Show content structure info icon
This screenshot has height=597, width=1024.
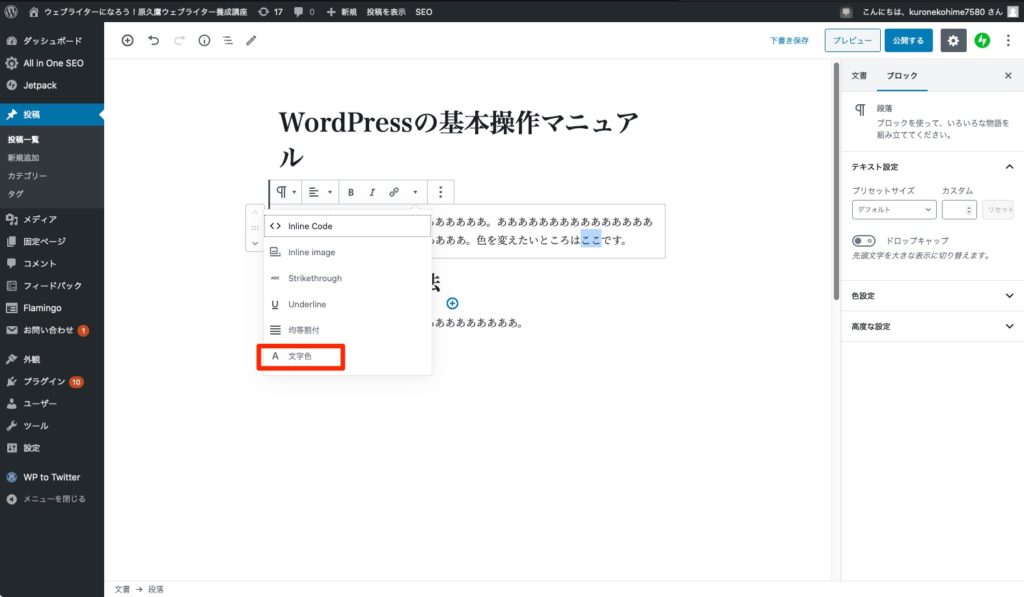(x=204, y=40)
